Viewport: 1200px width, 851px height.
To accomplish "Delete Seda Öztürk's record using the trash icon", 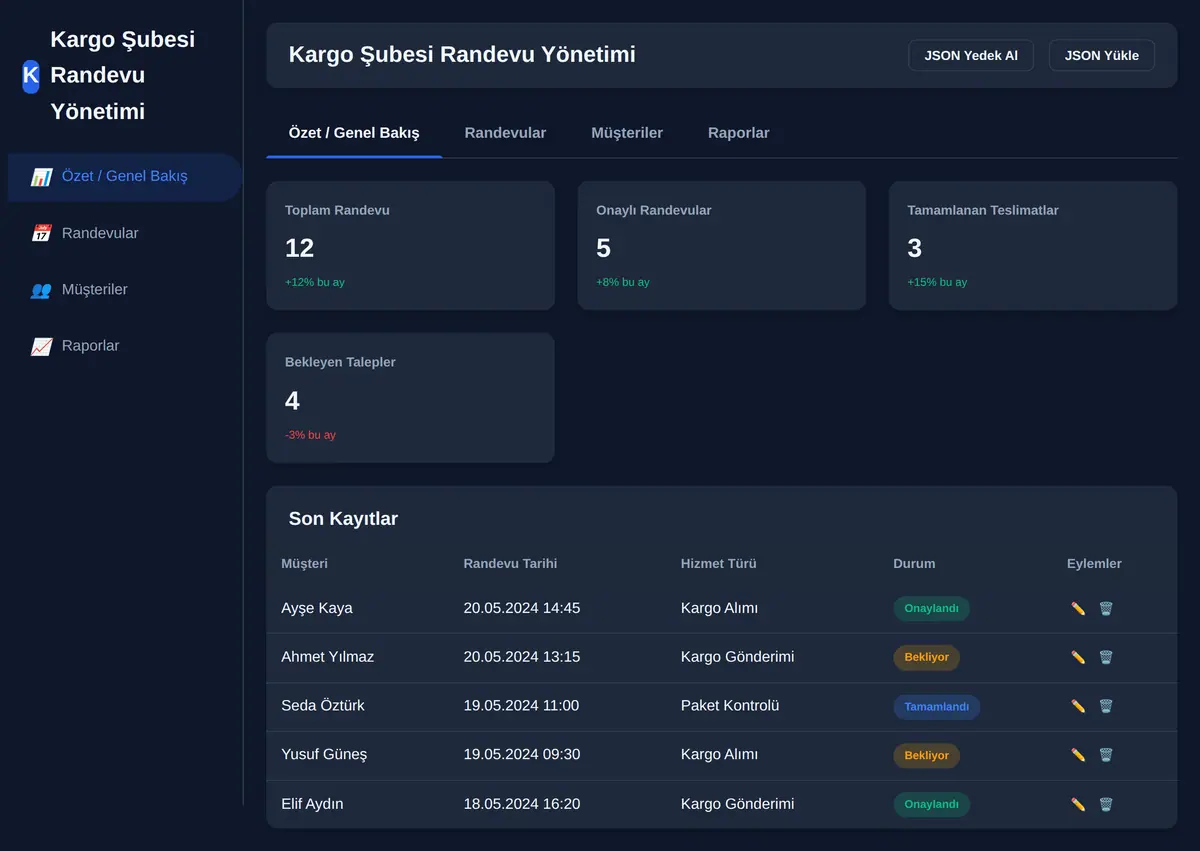I will pos(1106,706).
